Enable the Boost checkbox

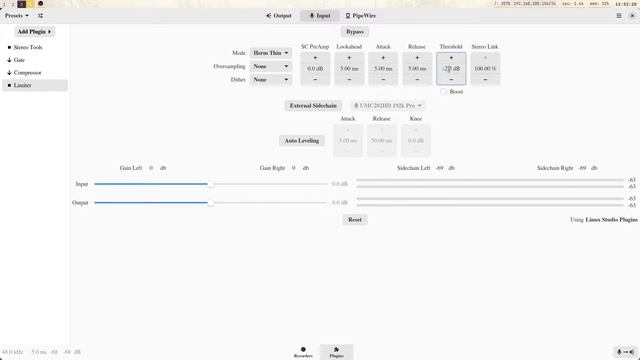(444, 92)
